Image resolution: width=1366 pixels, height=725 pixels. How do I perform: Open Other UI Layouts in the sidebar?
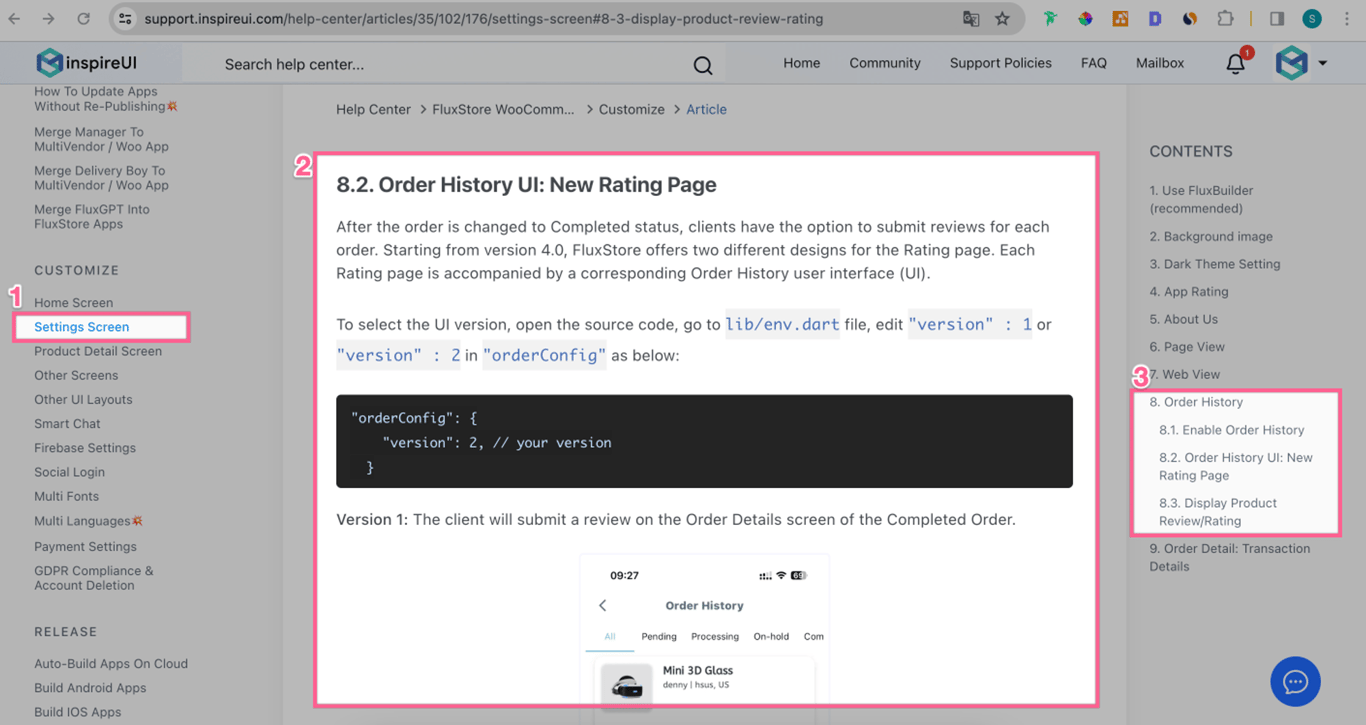(x=83, y=399)
